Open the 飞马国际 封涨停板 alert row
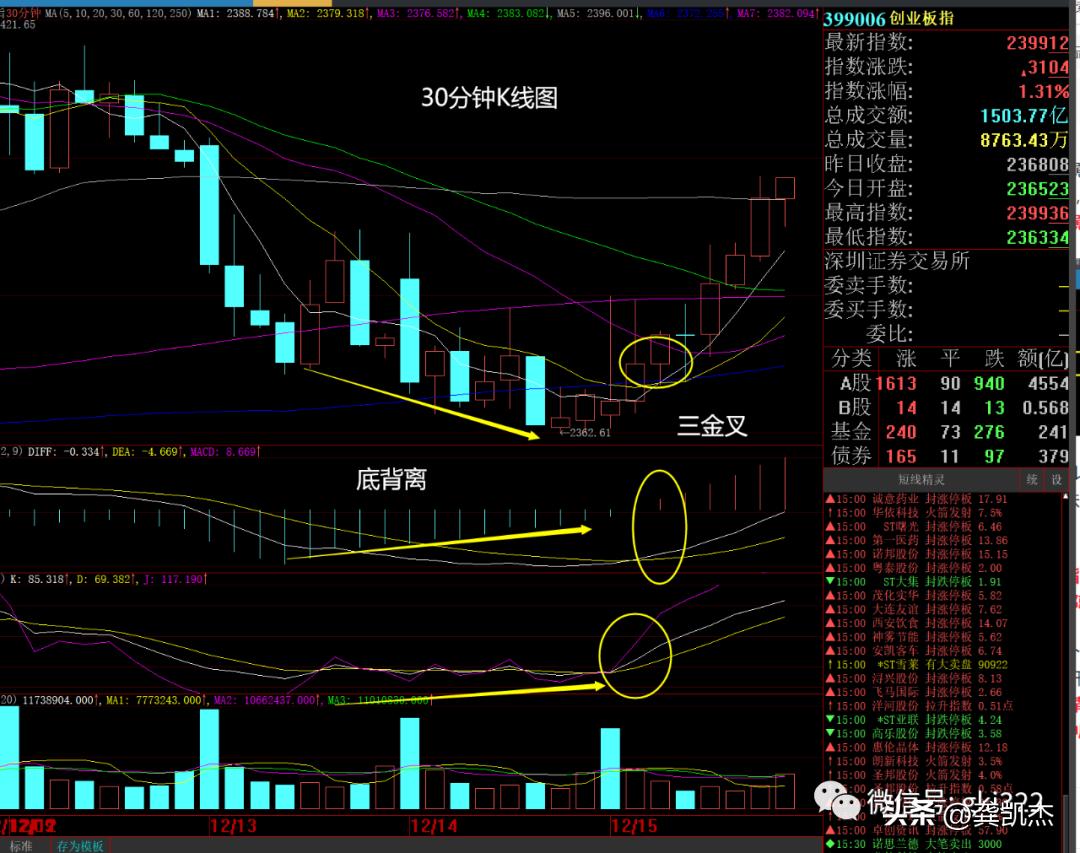The width and height of the screenshot is (1080, 853). pos(915,692)
